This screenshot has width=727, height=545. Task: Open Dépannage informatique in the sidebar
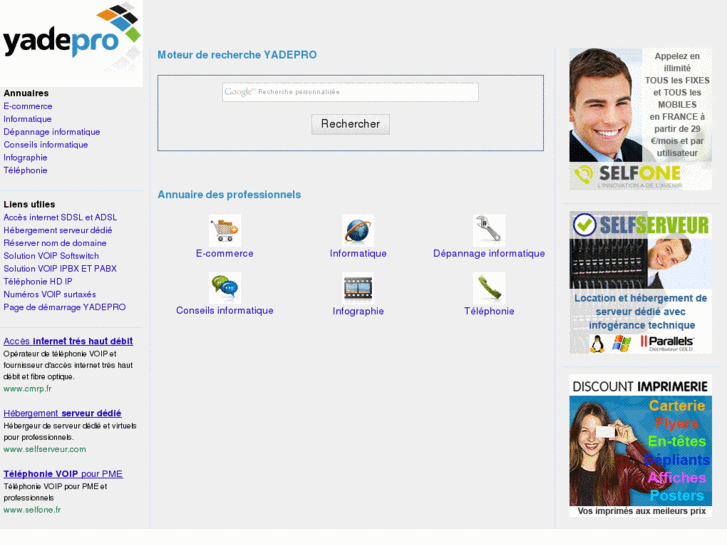(51, 132)
